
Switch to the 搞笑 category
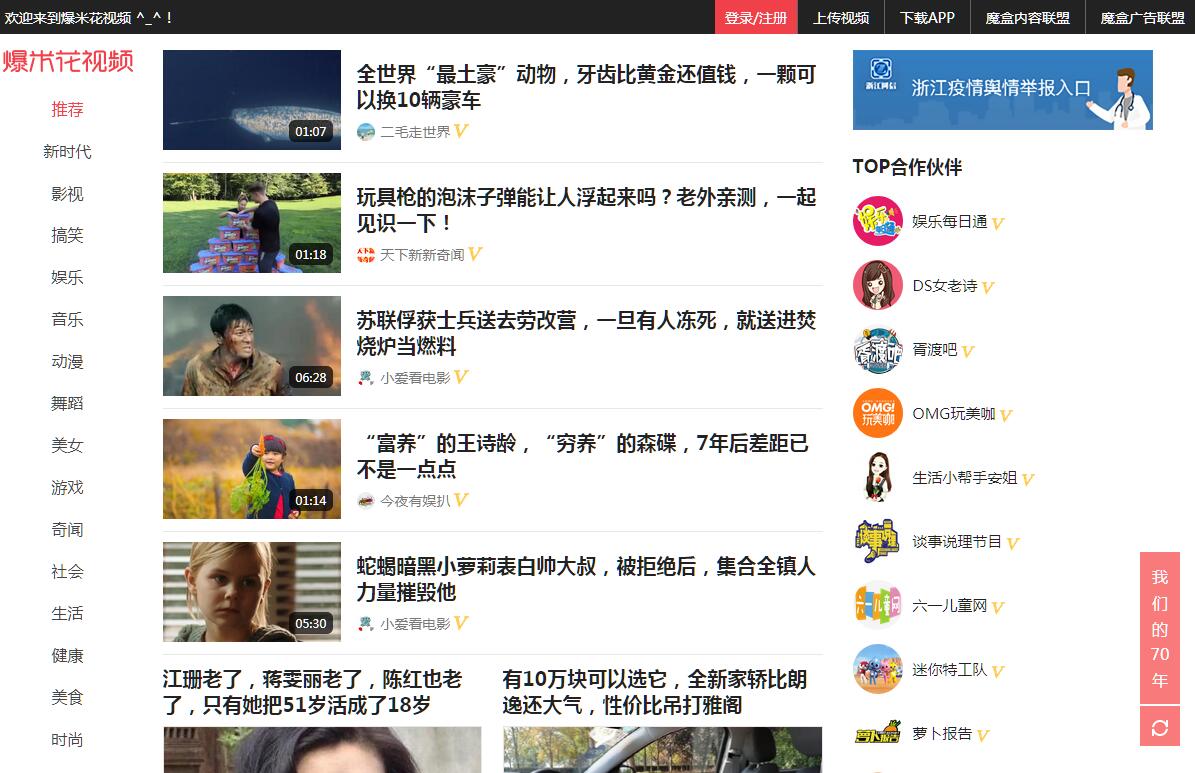[x=67, y=236]
